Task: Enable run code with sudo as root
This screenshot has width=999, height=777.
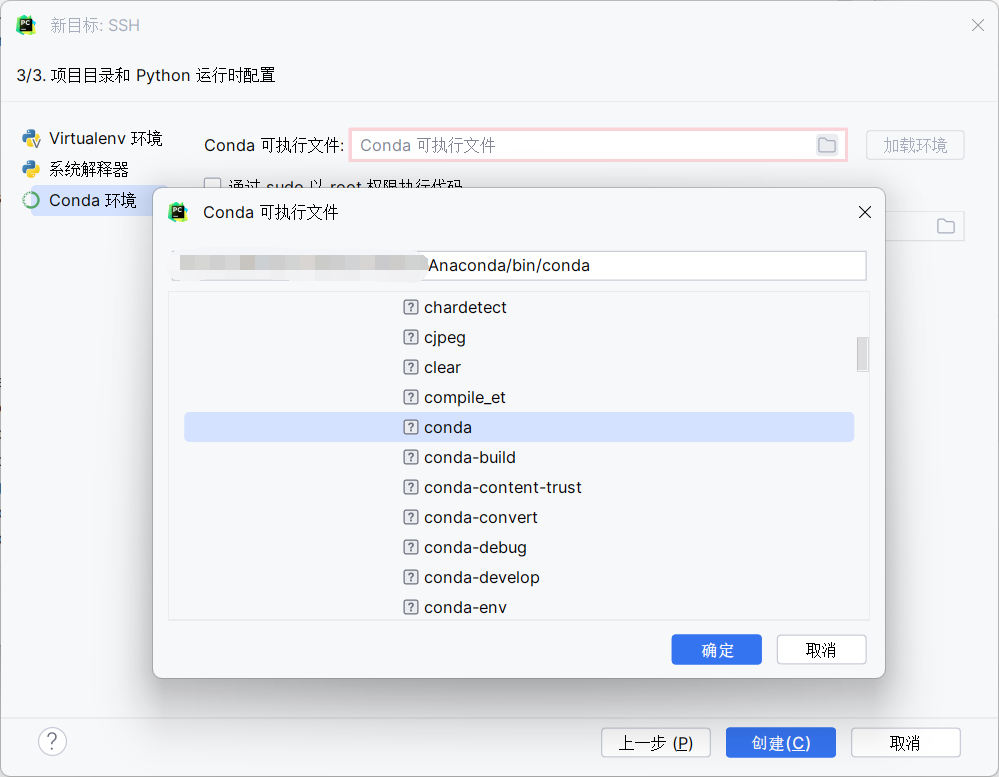Action: pos(212,185)
